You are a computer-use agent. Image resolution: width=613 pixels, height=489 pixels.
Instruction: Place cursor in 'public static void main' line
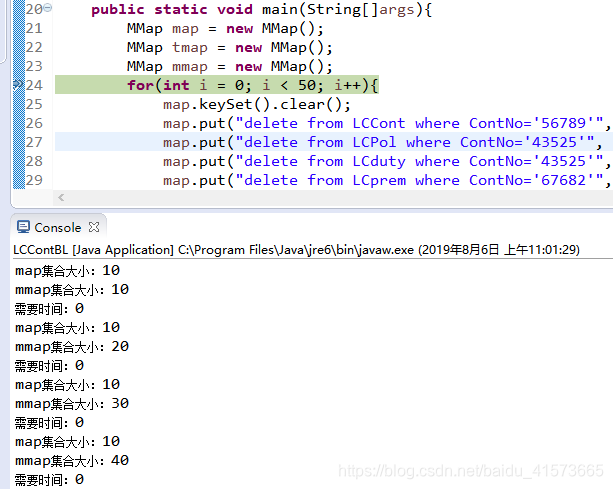coord(262,9)
